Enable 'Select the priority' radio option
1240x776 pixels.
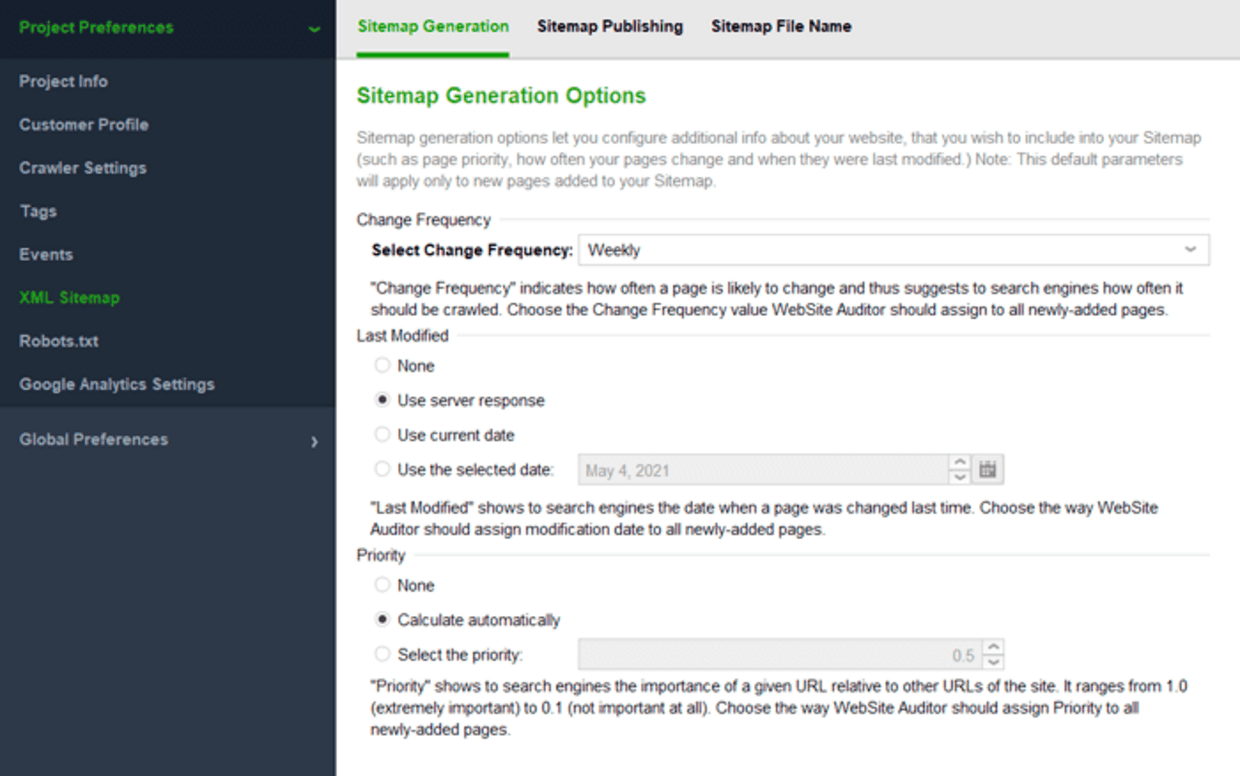pos(382,655)
